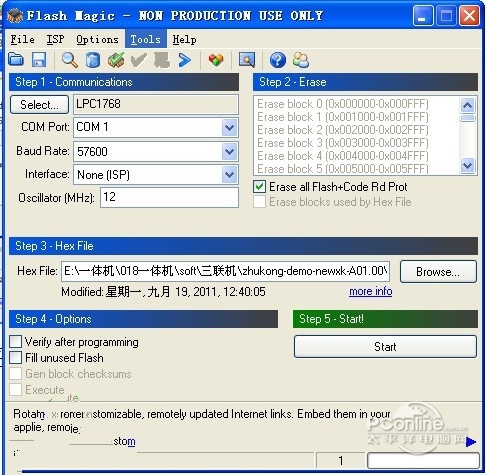Open the Tools menu
Screen dimensions: 487x475
coord(146,39)
